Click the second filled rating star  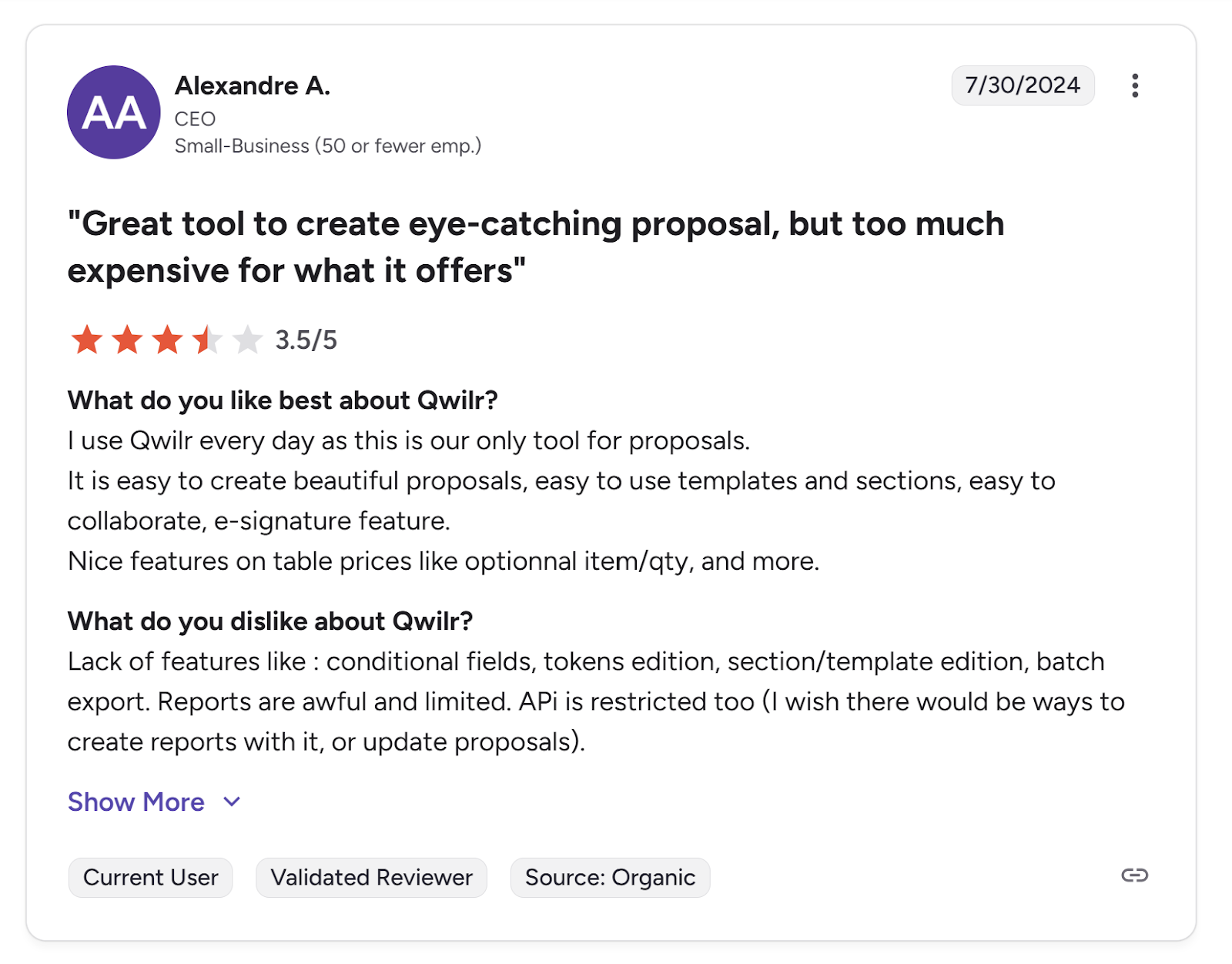(x=127, y=340)
